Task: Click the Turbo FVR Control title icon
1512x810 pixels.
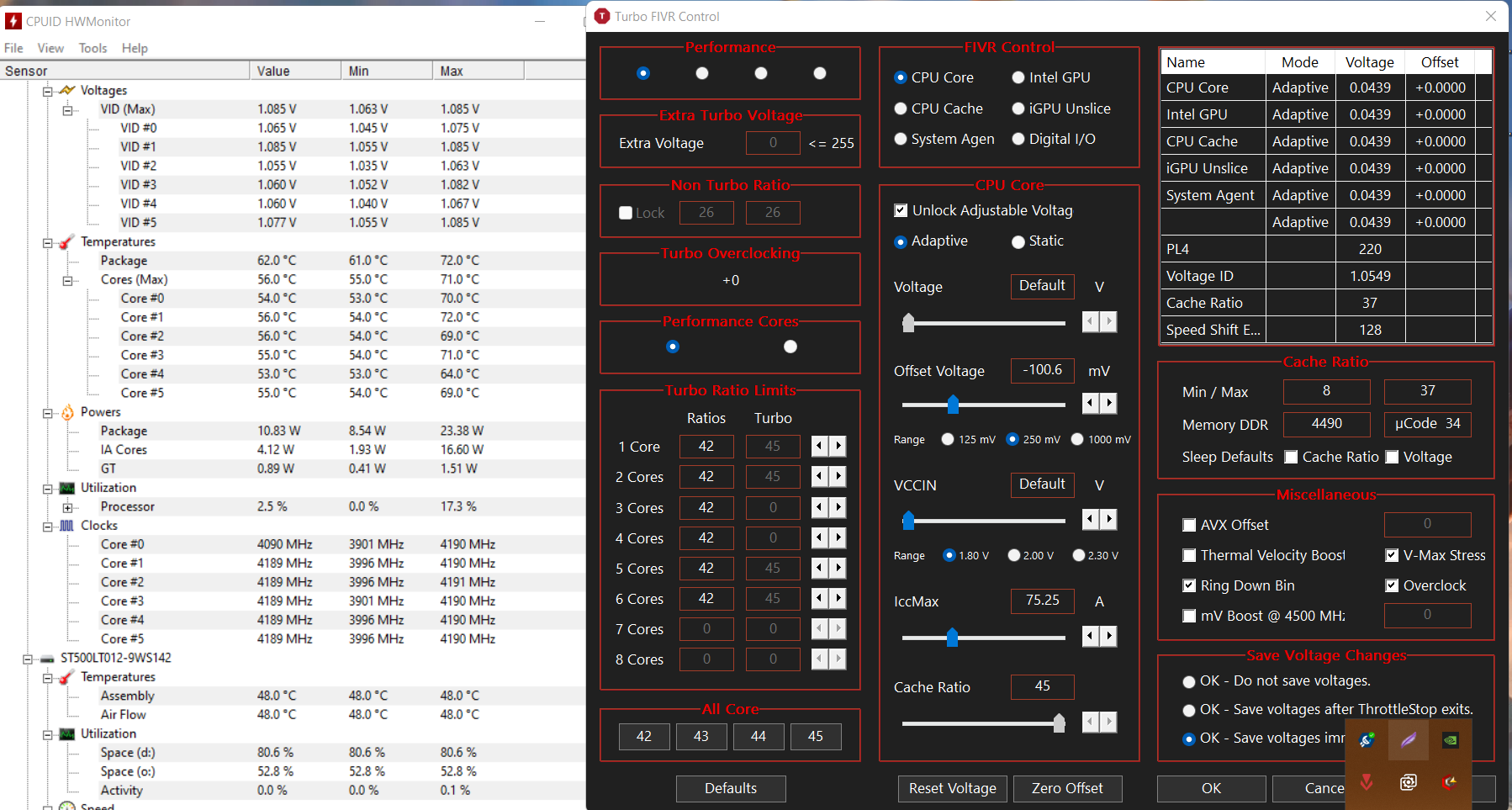Action: click(601, 16)
